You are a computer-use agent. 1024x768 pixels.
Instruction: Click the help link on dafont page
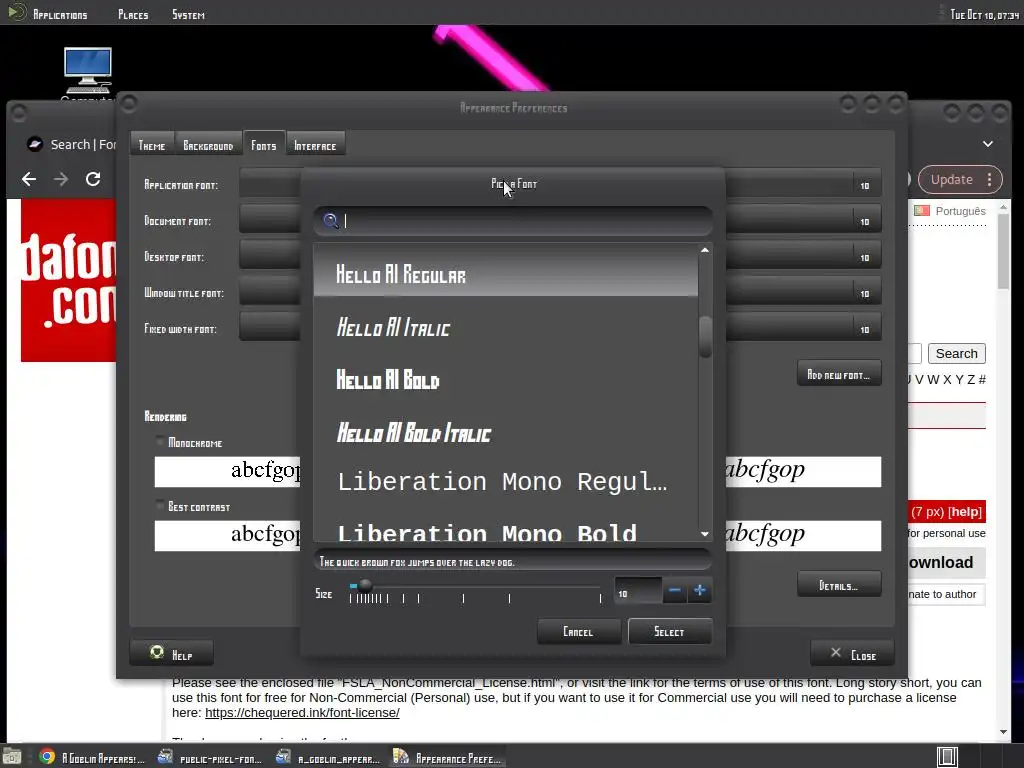pyautogui.click(x=964, y=512)
